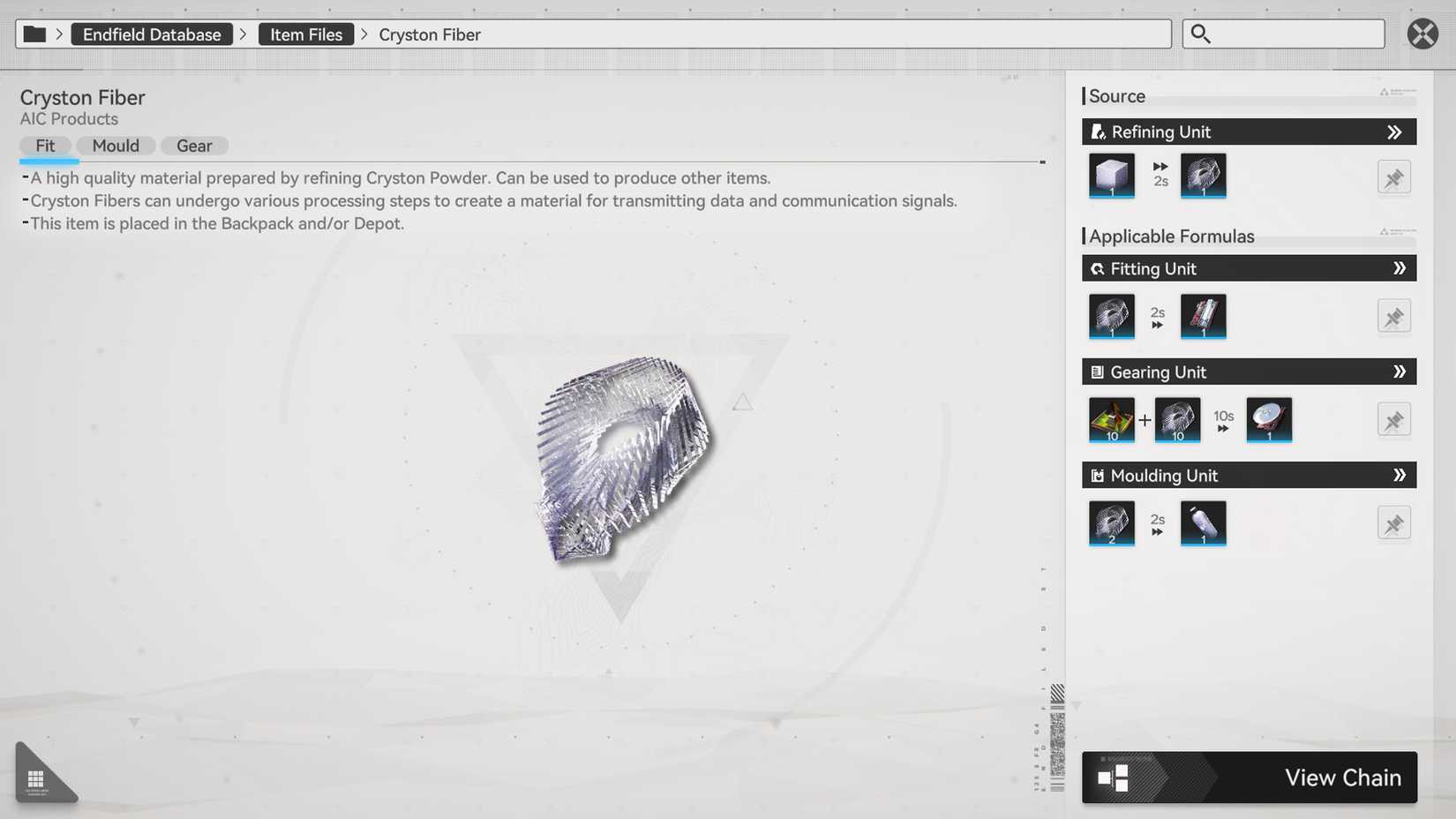Click the magnifier icon in the search bar

(1200, 34)
